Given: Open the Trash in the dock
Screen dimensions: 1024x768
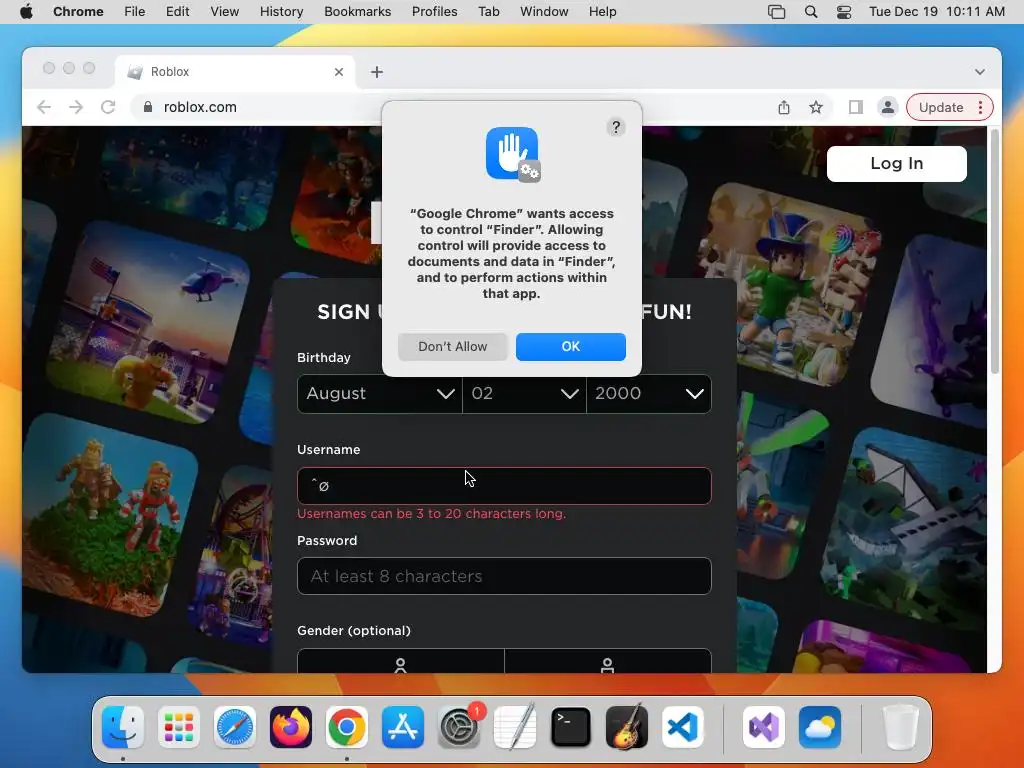Looking at the screenshot, I should click(901, 727).
